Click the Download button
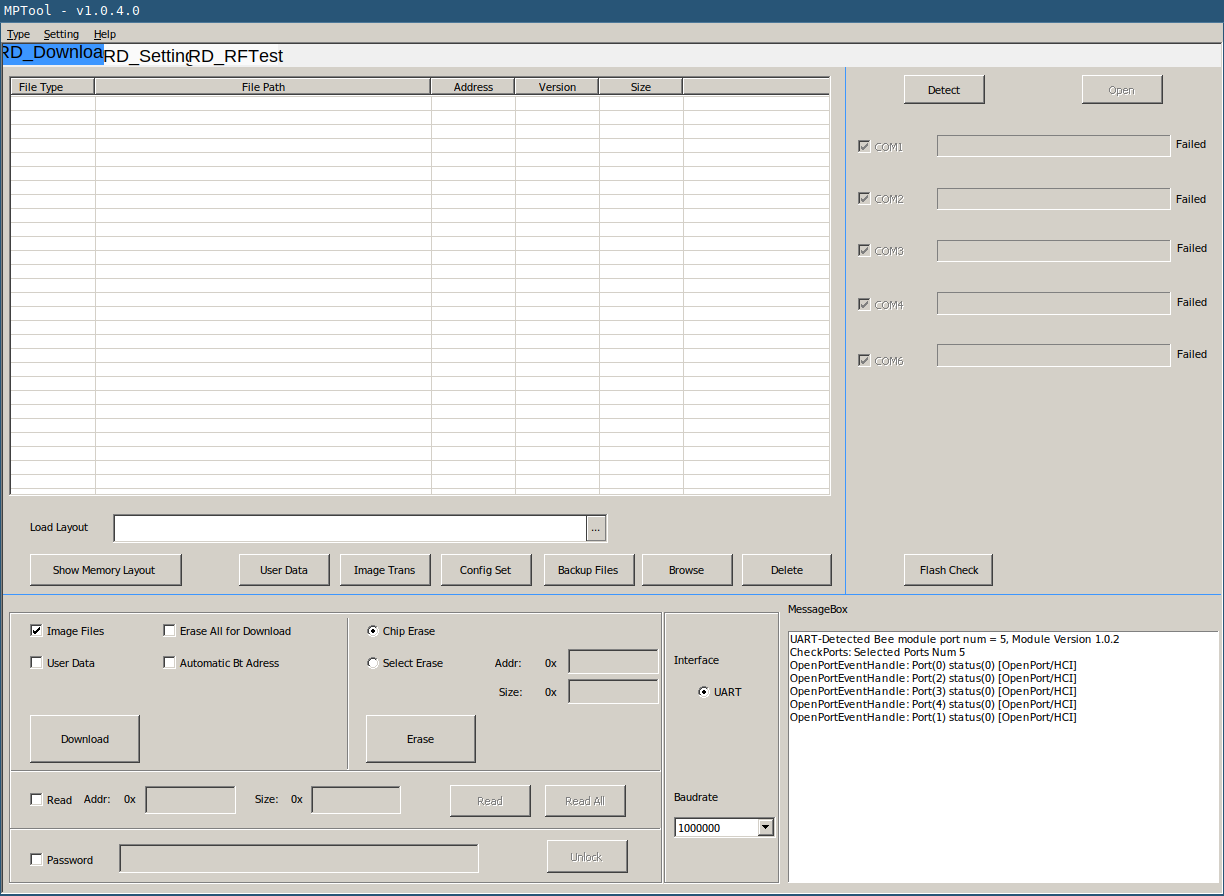The height and width of the screenshot is (896, 1224). click(x=85, y=739)
